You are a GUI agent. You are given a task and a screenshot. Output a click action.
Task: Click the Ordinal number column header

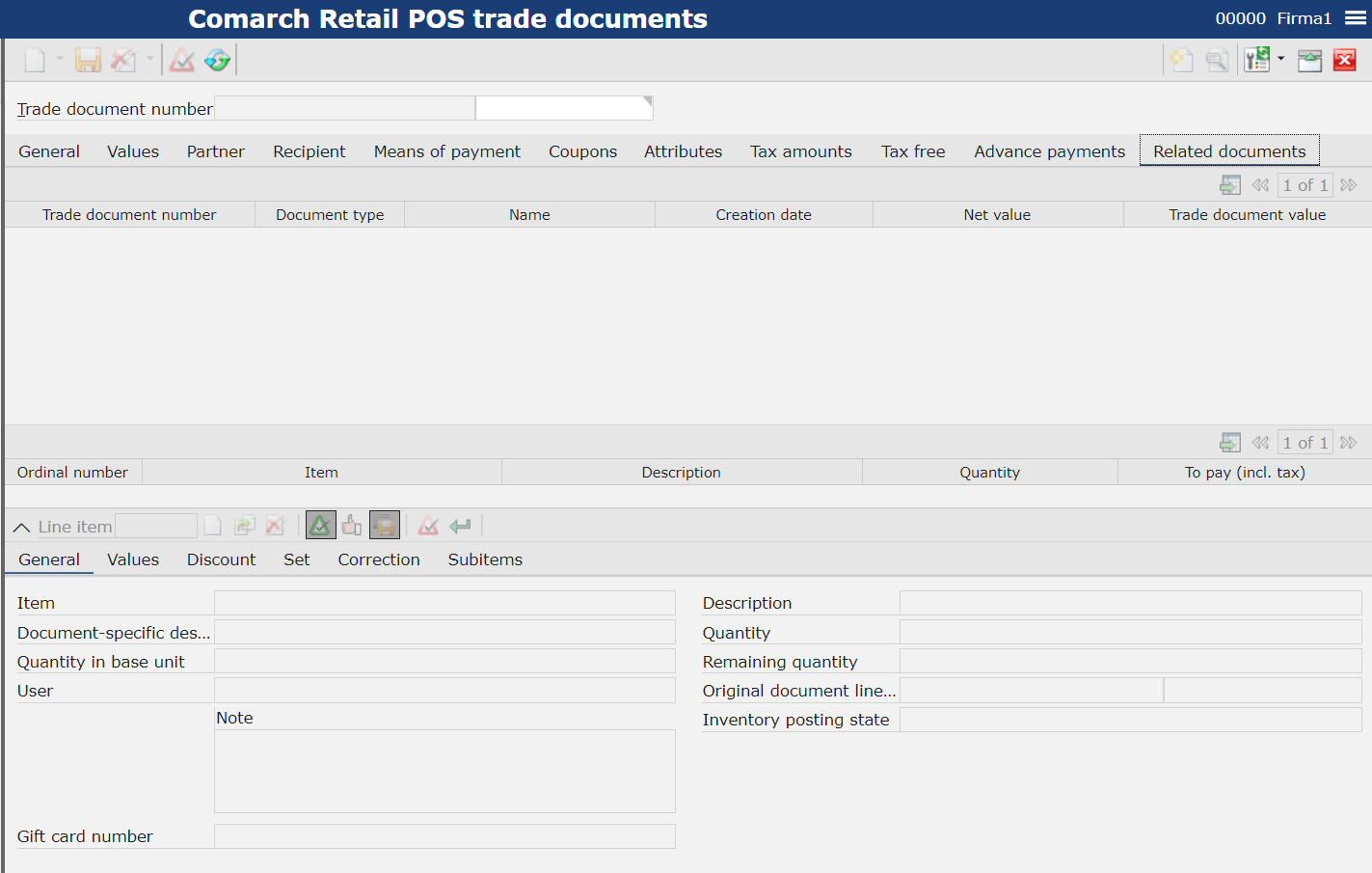click(x=73, y=472)
